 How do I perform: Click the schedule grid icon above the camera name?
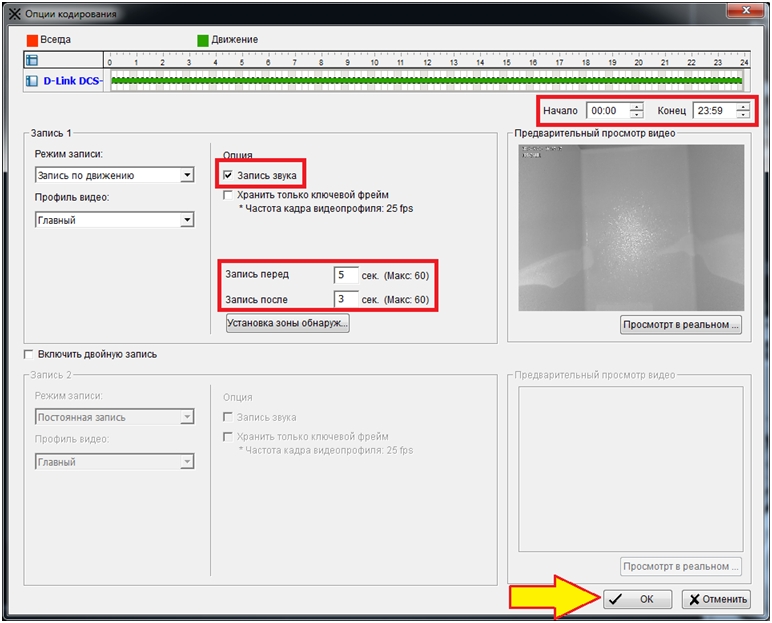pyautogui.click(x=31, y=61)
